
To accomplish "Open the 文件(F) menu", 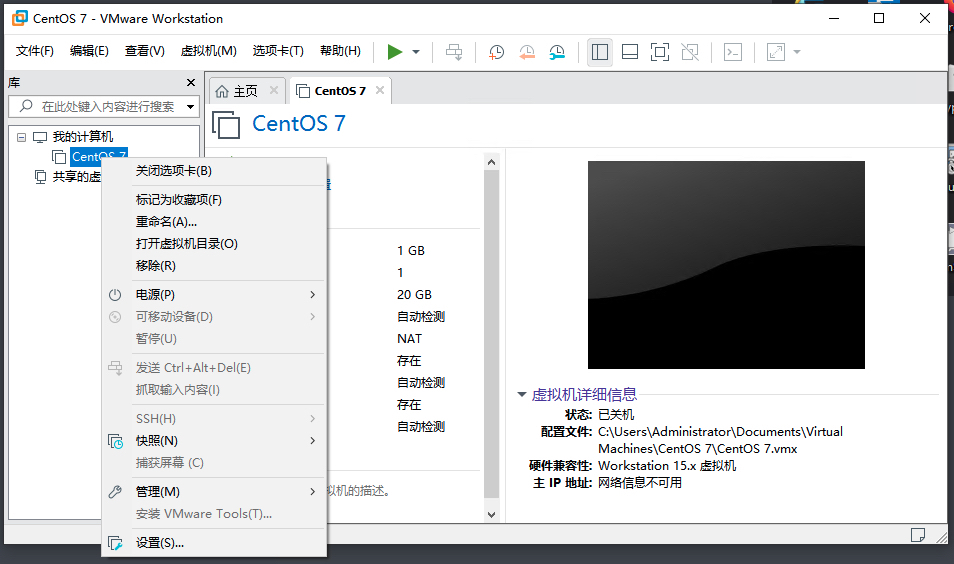I will point(35,51).
